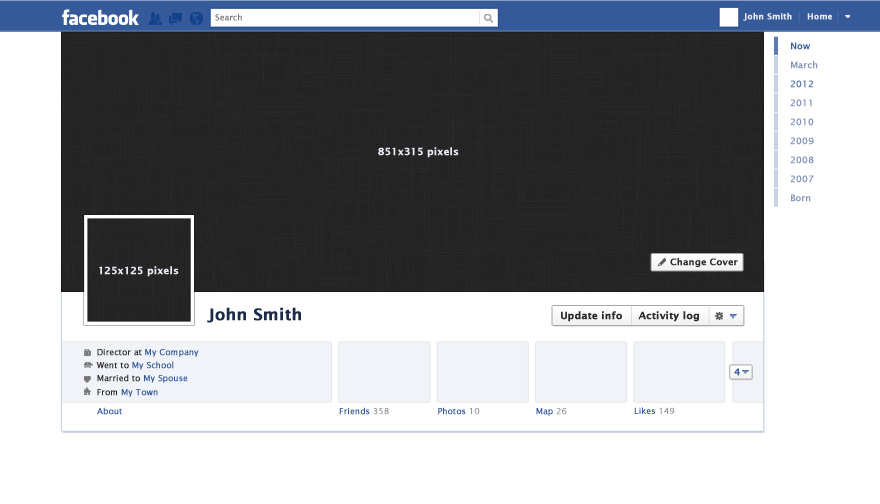Click the Update info button

point(592,316)
